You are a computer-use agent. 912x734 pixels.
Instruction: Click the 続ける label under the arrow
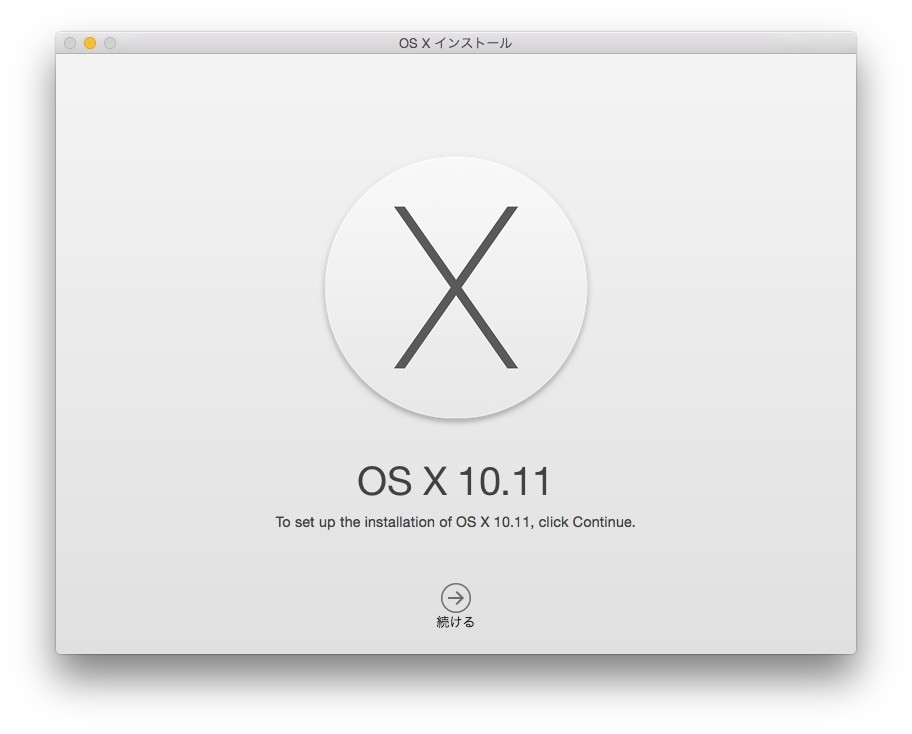[x=455, y=622]
